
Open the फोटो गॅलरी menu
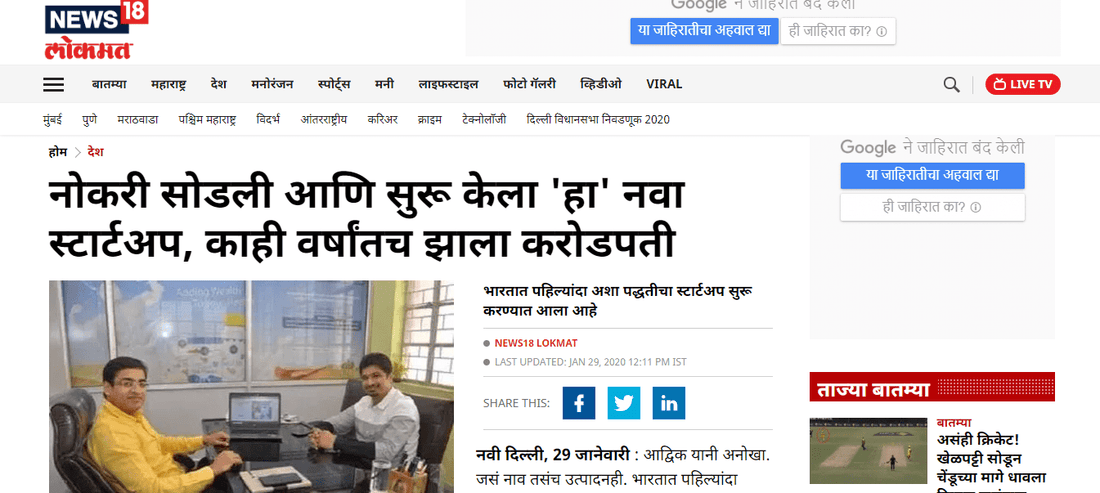pos(530,84)
